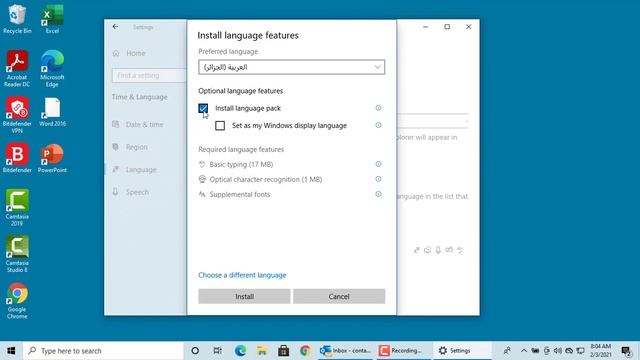Viewport: 640px width, 360px height.
Task: Click info icon beside Optical character recognition
Action: click(x=378, y=179)
